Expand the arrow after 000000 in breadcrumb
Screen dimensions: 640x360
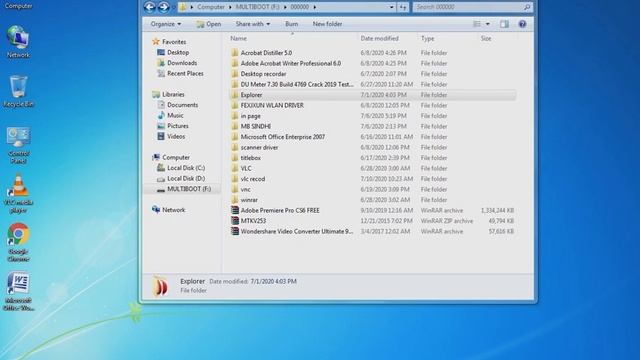tap(315, 7)
